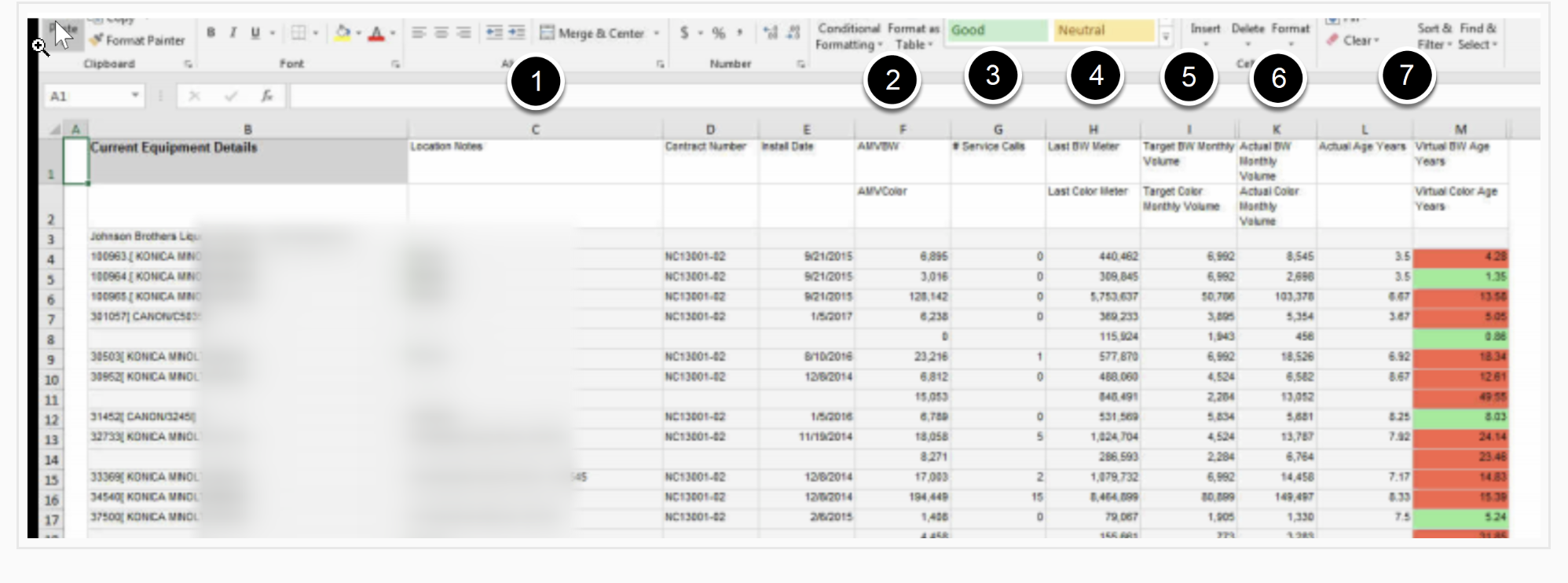
Task: Click the Borders icon
Action: (x=299, y=33)
